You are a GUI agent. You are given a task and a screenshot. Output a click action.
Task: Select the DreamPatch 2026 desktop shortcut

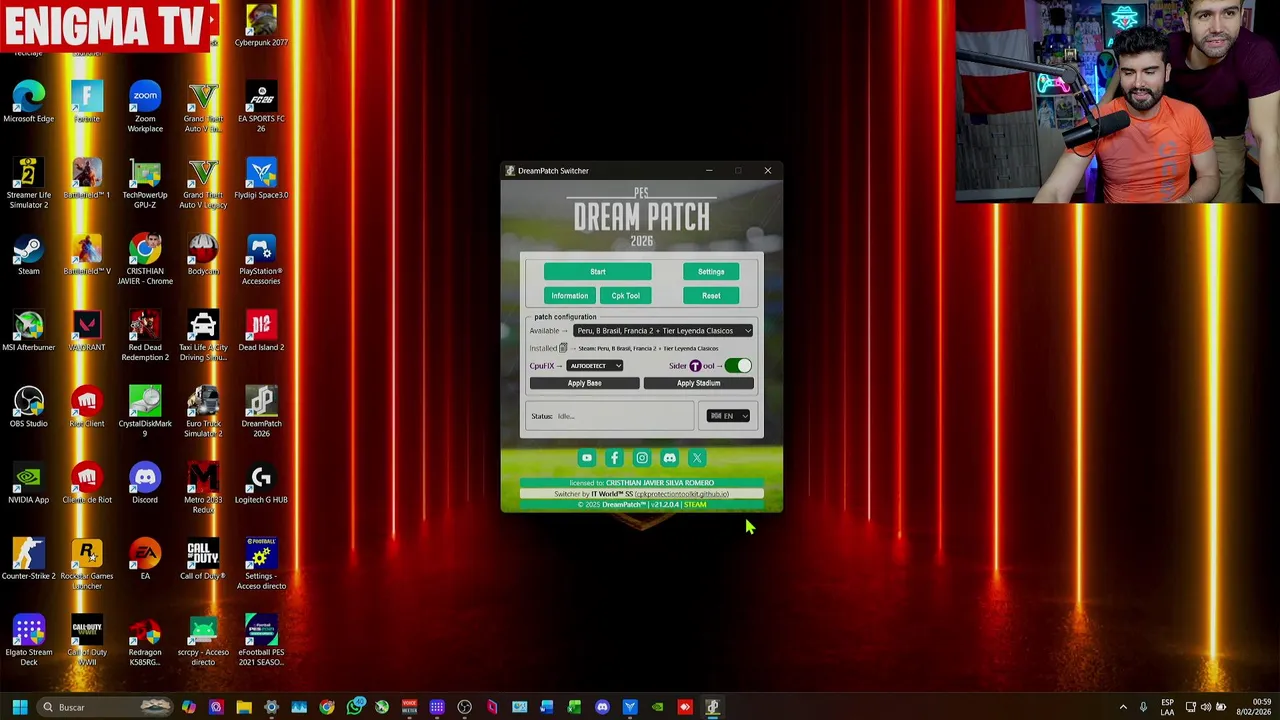coord(261,411)
